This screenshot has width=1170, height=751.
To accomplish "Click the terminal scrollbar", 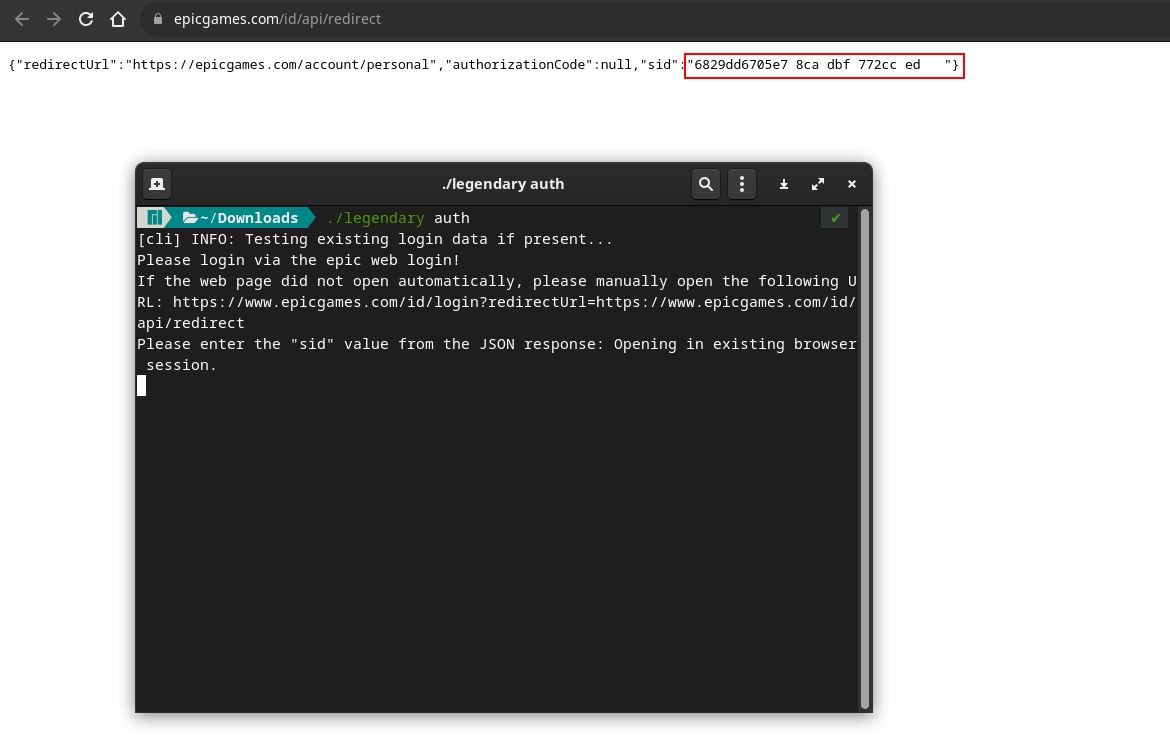I will click(x=865, y=458).
